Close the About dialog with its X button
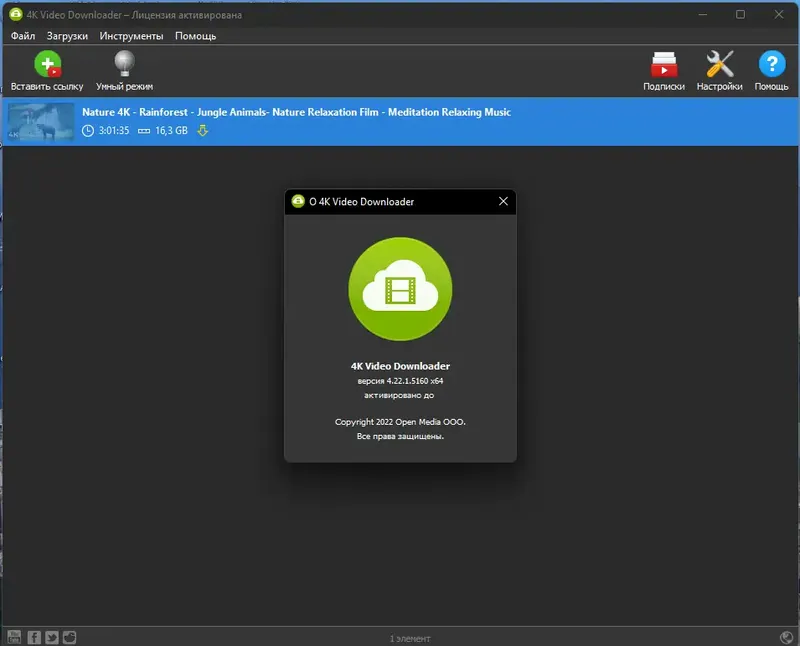The image size is (800, 646). click(x=503, y=200)
